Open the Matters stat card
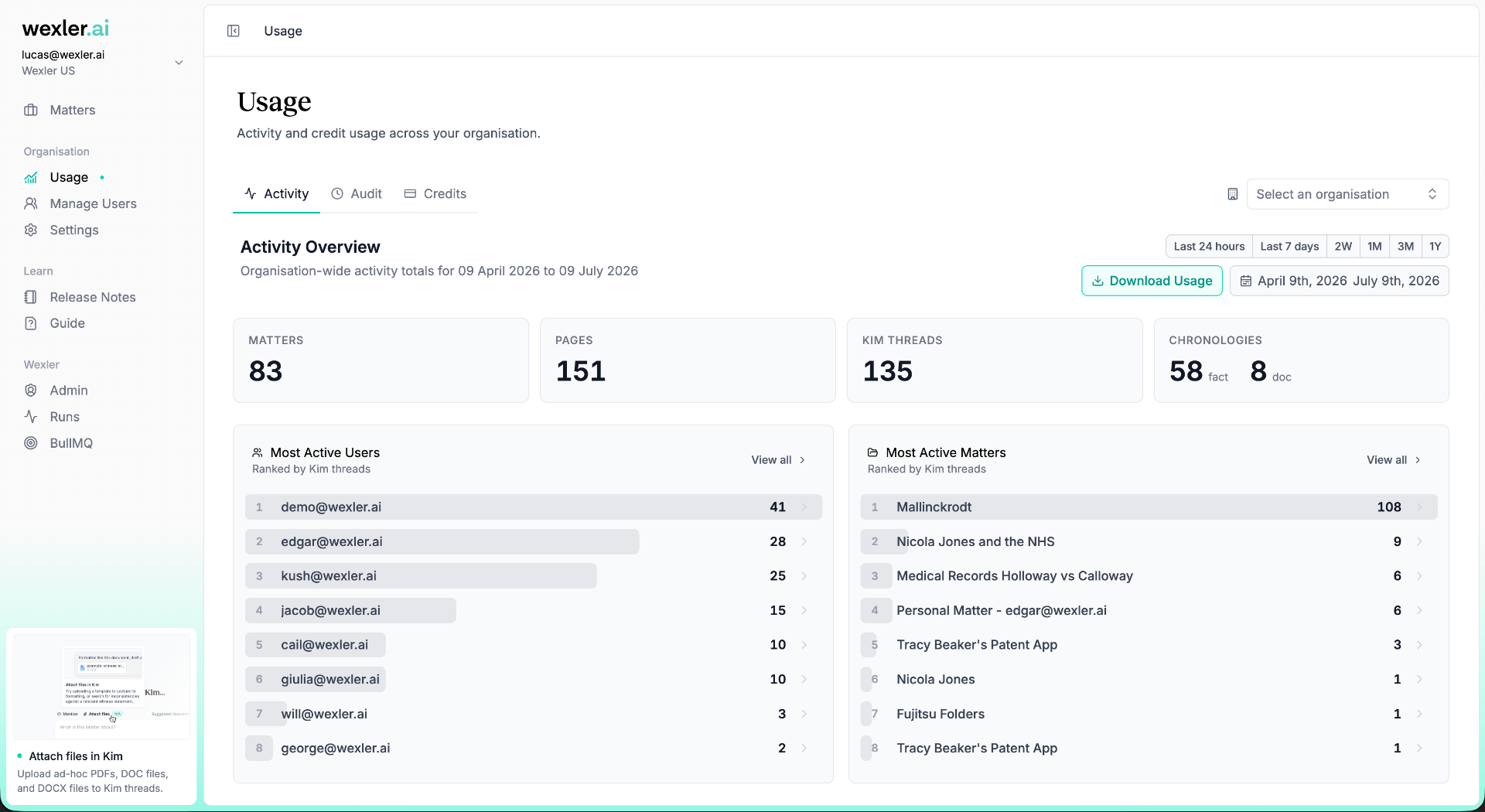The image size is (1485, 812). [x=381, y=360]
